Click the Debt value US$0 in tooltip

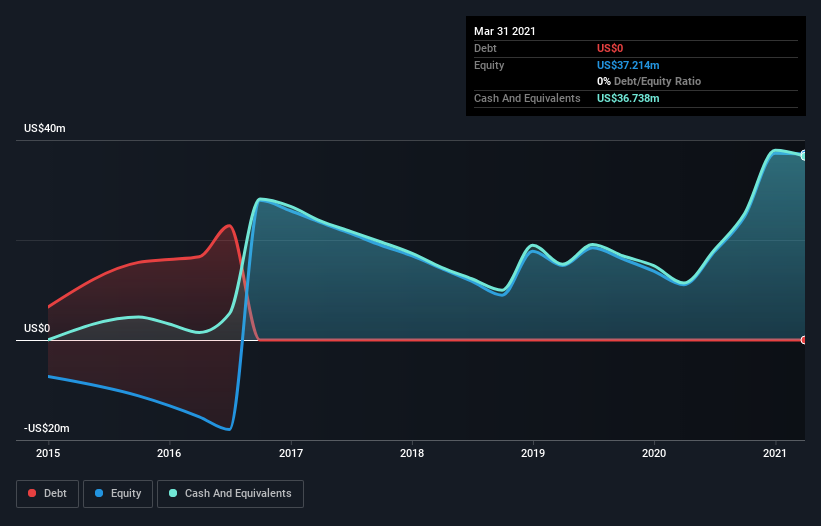point(610,48)
